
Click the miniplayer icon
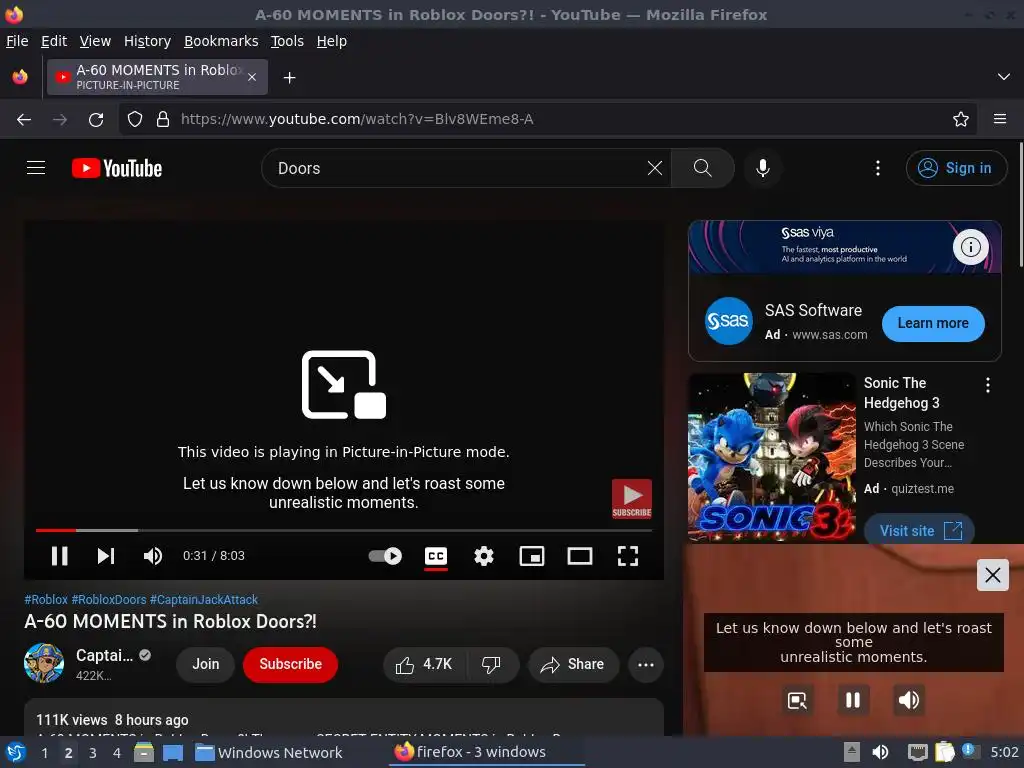(x=532, y=556)
